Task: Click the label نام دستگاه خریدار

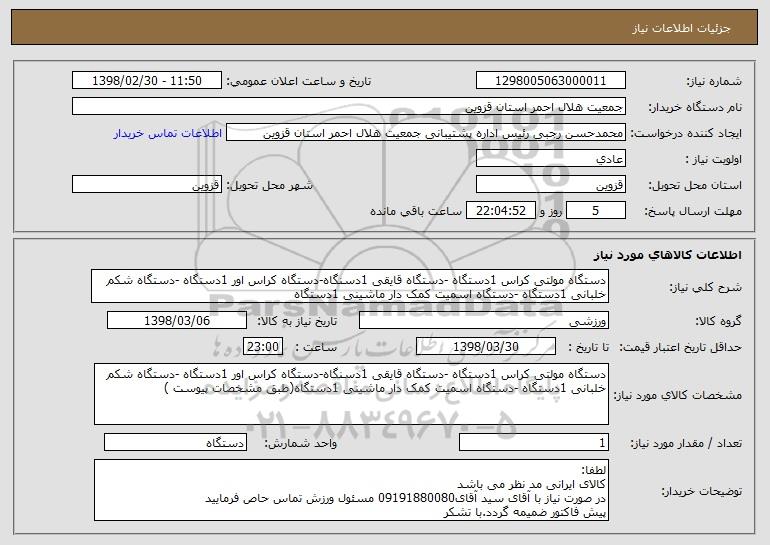Action: 695,107
